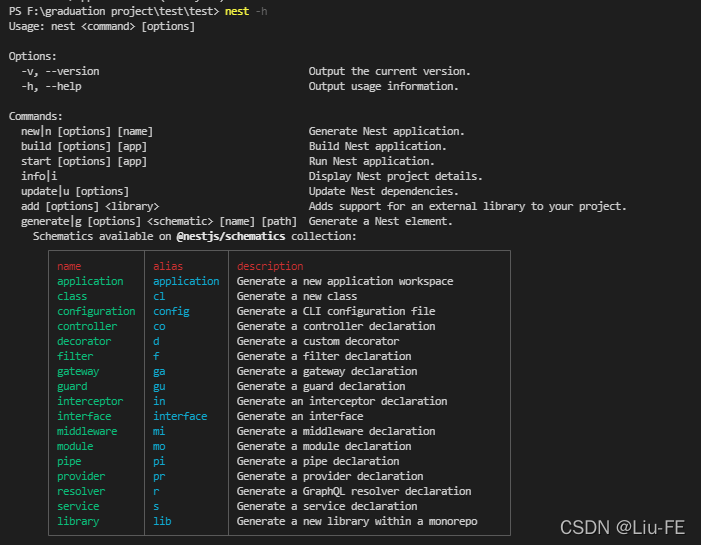Image resolution: width=701 pixels, height=545 pixels.
Task: Click 'library' in the name column
Action: pos(78,521)
